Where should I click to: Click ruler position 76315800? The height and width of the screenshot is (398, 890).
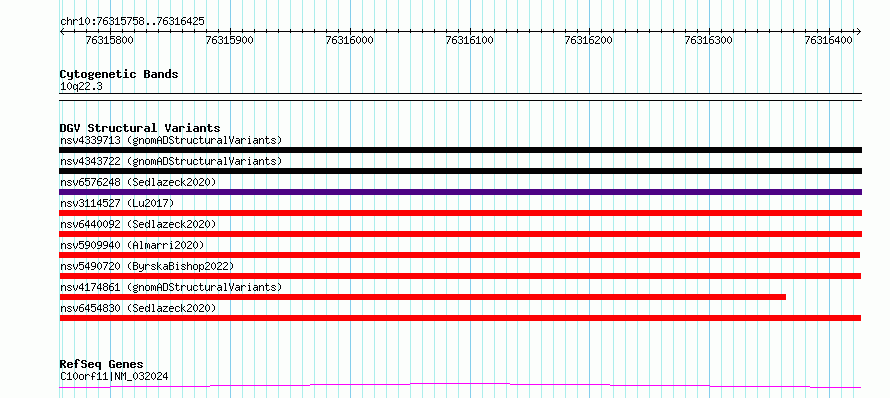tap(110, 40)
